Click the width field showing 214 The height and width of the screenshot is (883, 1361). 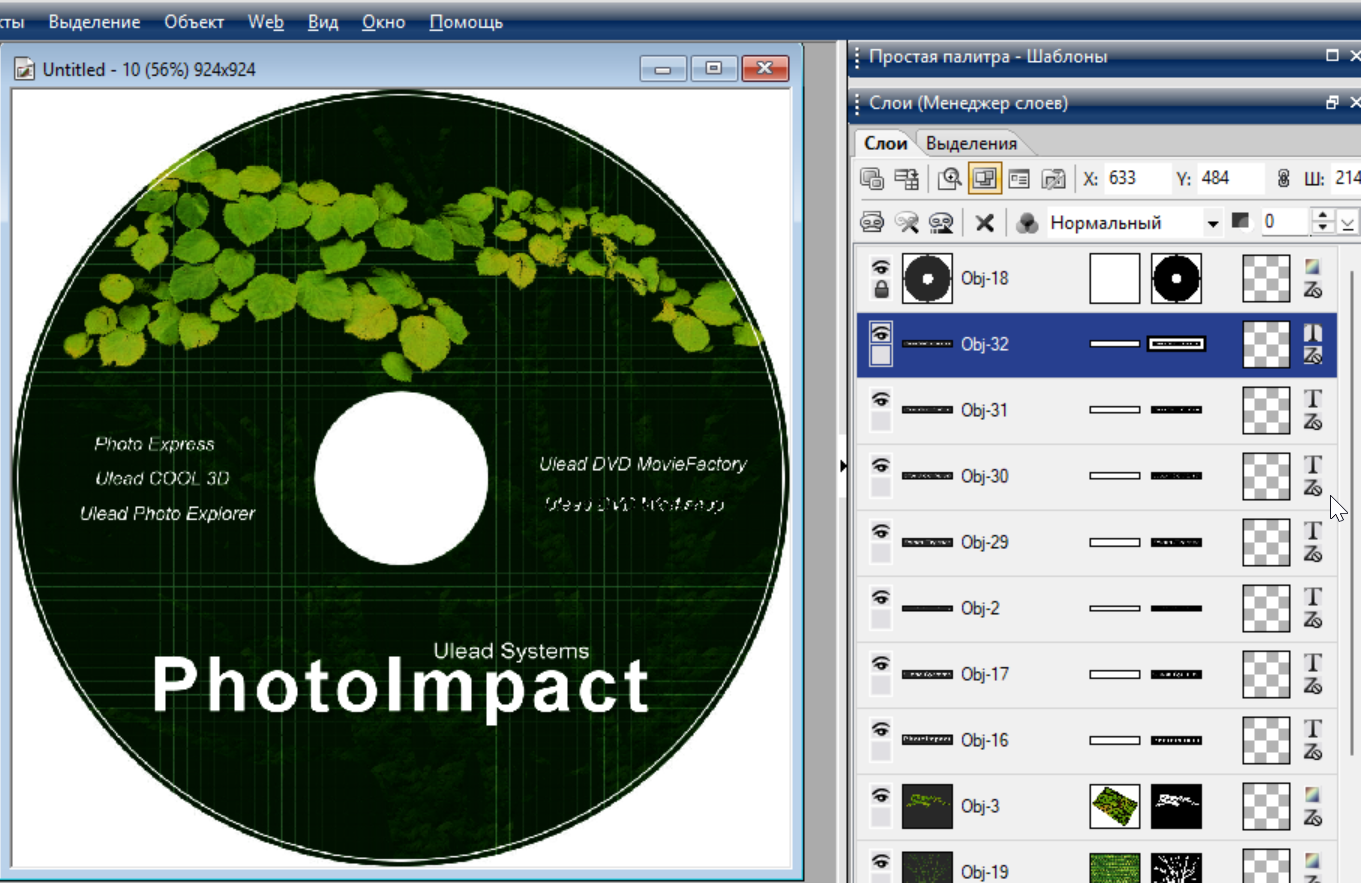pyautogui.click(x=1345, y=179)
